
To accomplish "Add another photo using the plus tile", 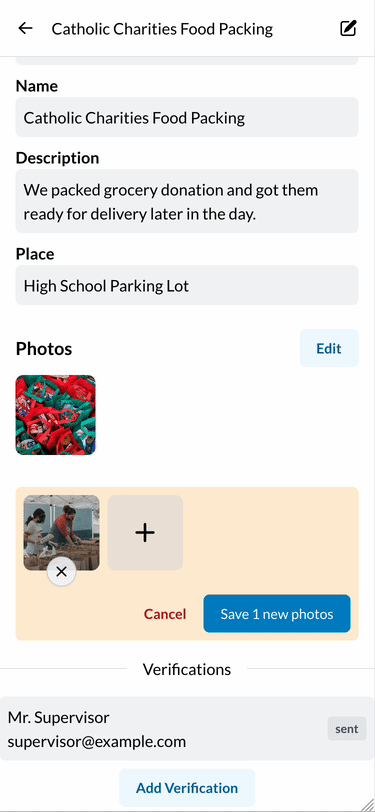I will coord(145,532).
